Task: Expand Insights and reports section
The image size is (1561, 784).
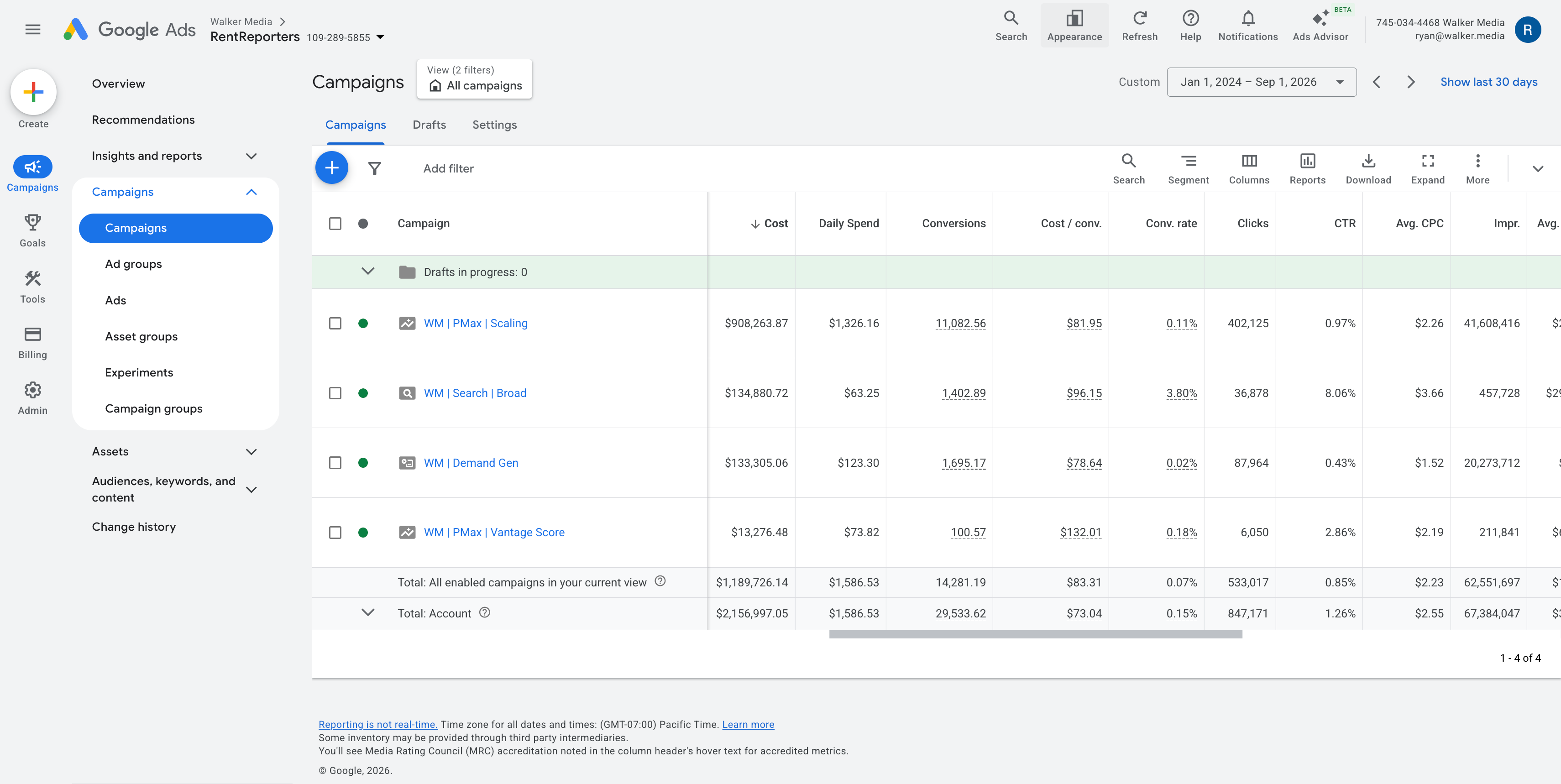Action: tap(251, 156)
